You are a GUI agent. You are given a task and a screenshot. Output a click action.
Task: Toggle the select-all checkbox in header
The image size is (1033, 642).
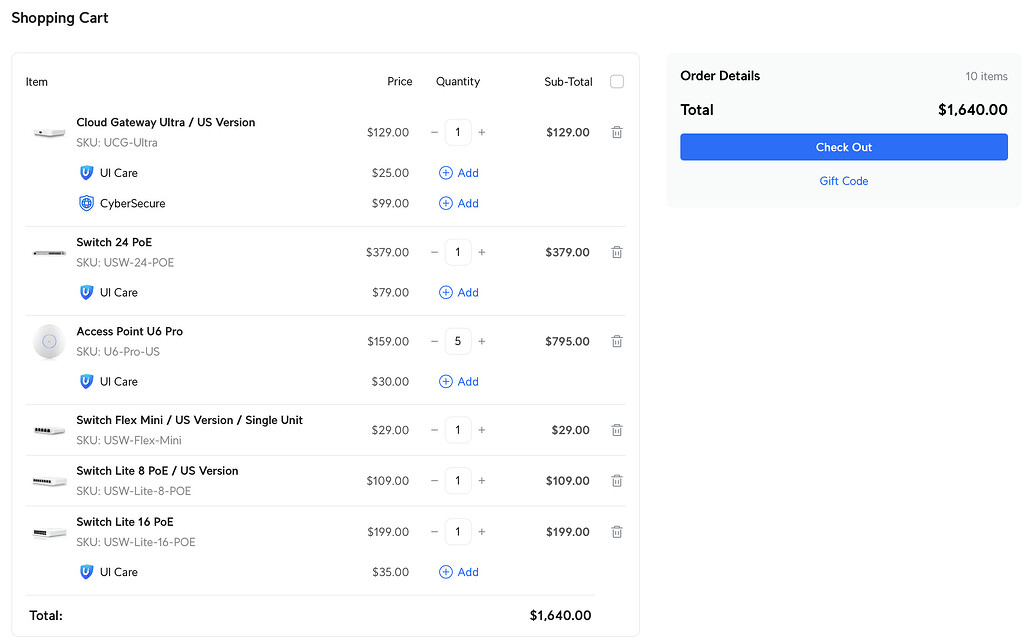point(617,82)
